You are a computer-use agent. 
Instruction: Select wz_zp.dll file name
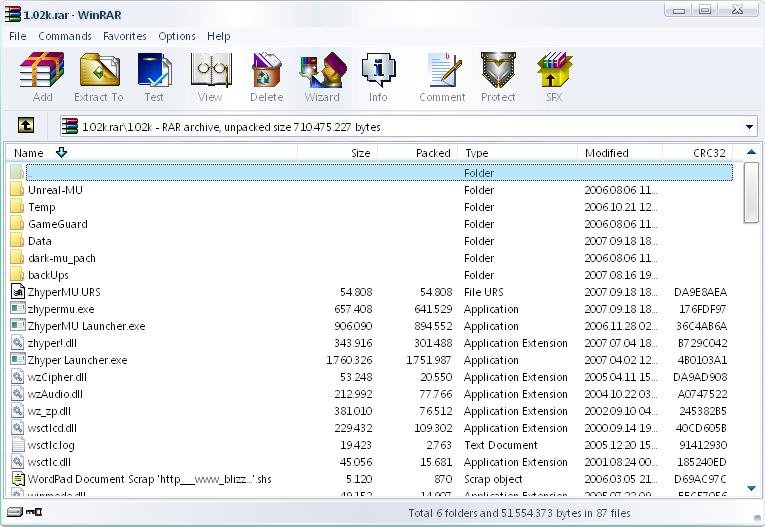[x=49, y=411]
